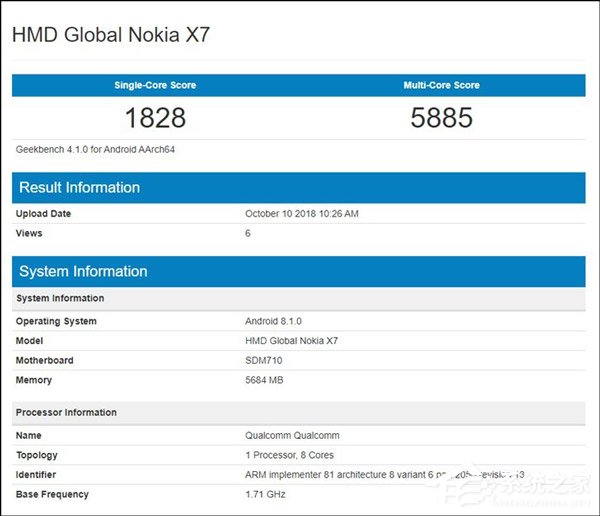Click the Memory label
Image resolution: width=600 pixels, height=516 pixels.
pyautogui.click(x=34, y=380)
